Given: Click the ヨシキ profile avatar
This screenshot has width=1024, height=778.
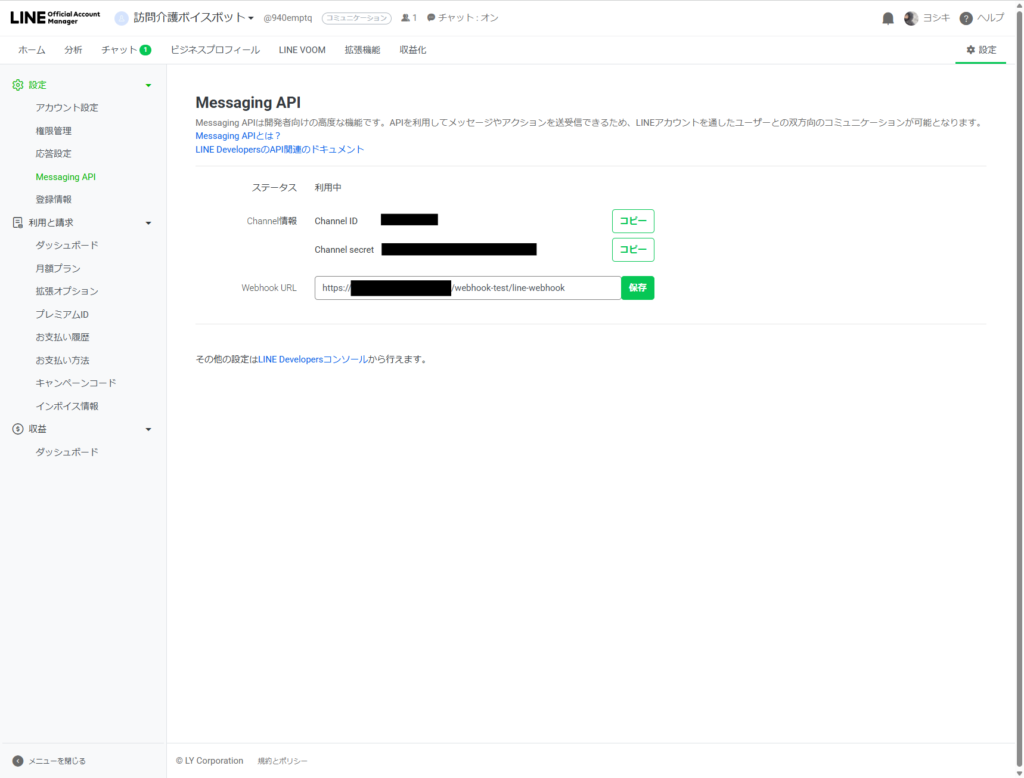Looking at the screenshot, I should pyautogui.click(x=910, y=18).
